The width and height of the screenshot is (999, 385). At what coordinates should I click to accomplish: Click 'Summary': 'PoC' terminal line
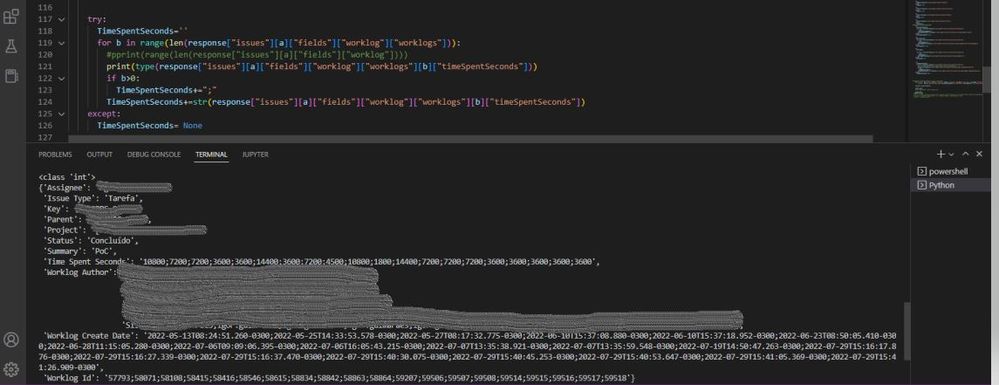coord(80,252)
